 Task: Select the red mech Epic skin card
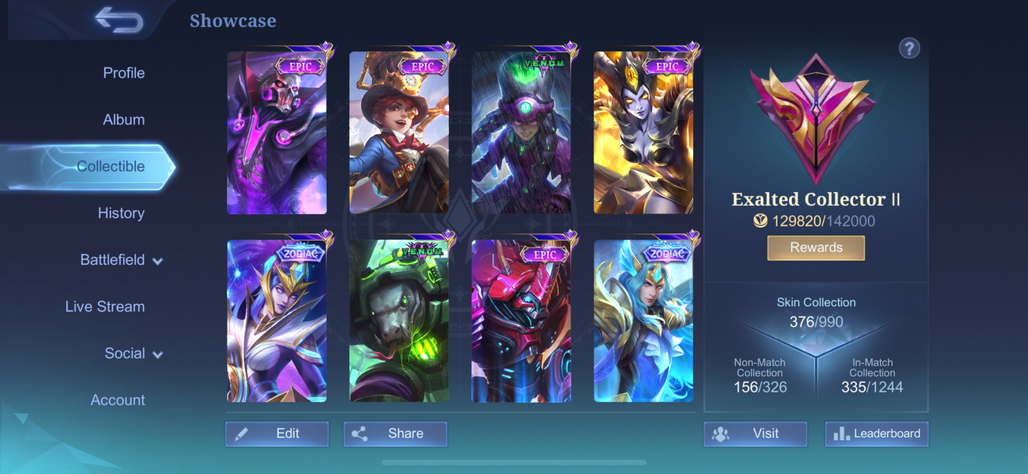click(x=521, y=321)
